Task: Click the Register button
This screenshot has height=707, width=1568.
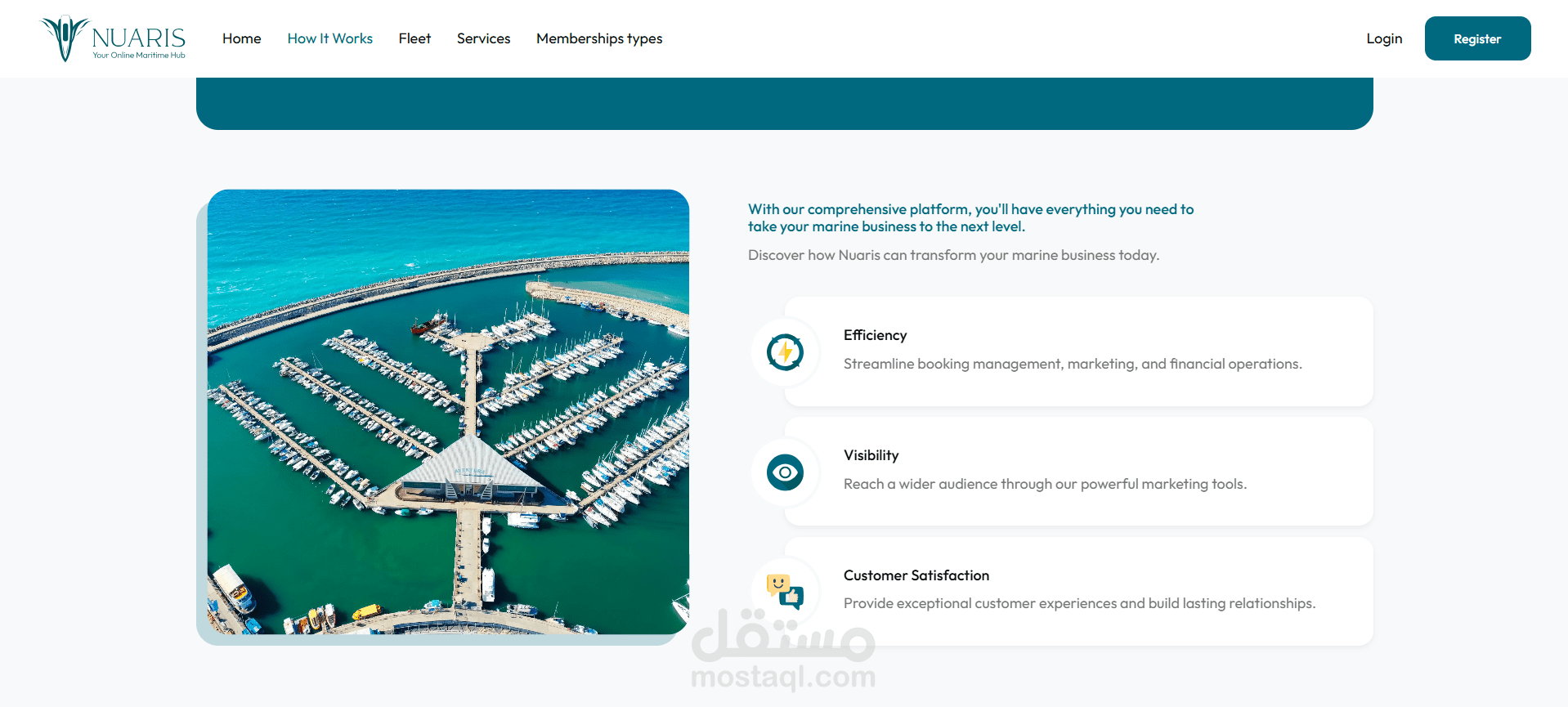Action: click(x=1477, y=38)
